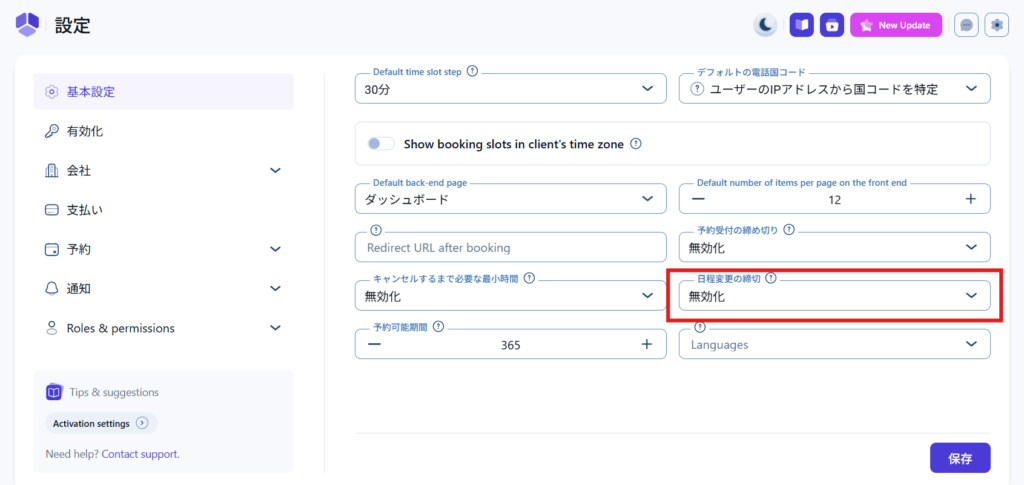Click help icon beside Default time slot step

pyautogui.click(x=472, y=72)
